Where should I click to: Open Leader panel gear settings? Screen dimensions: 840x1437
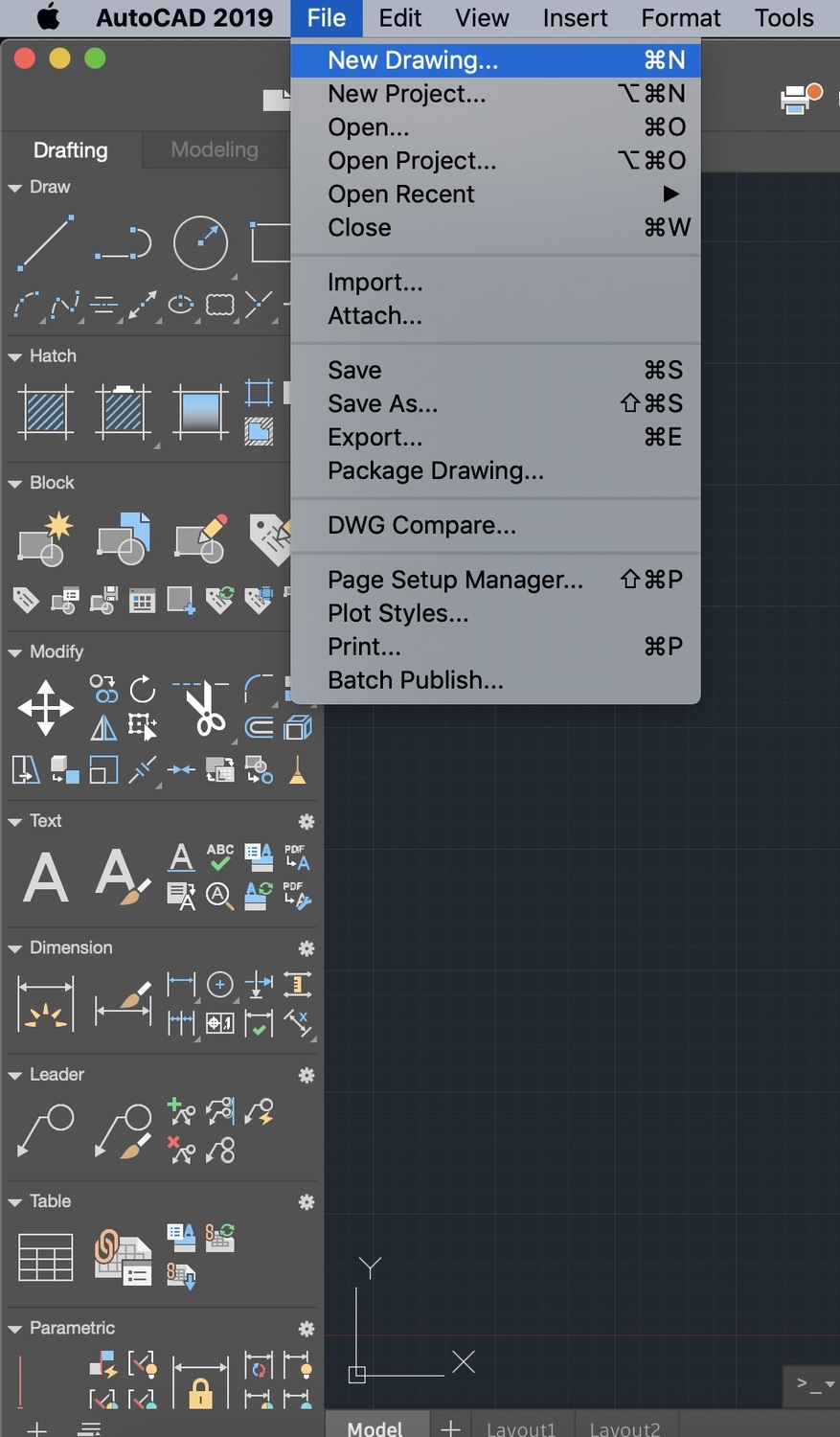[x=306, y=1075]
